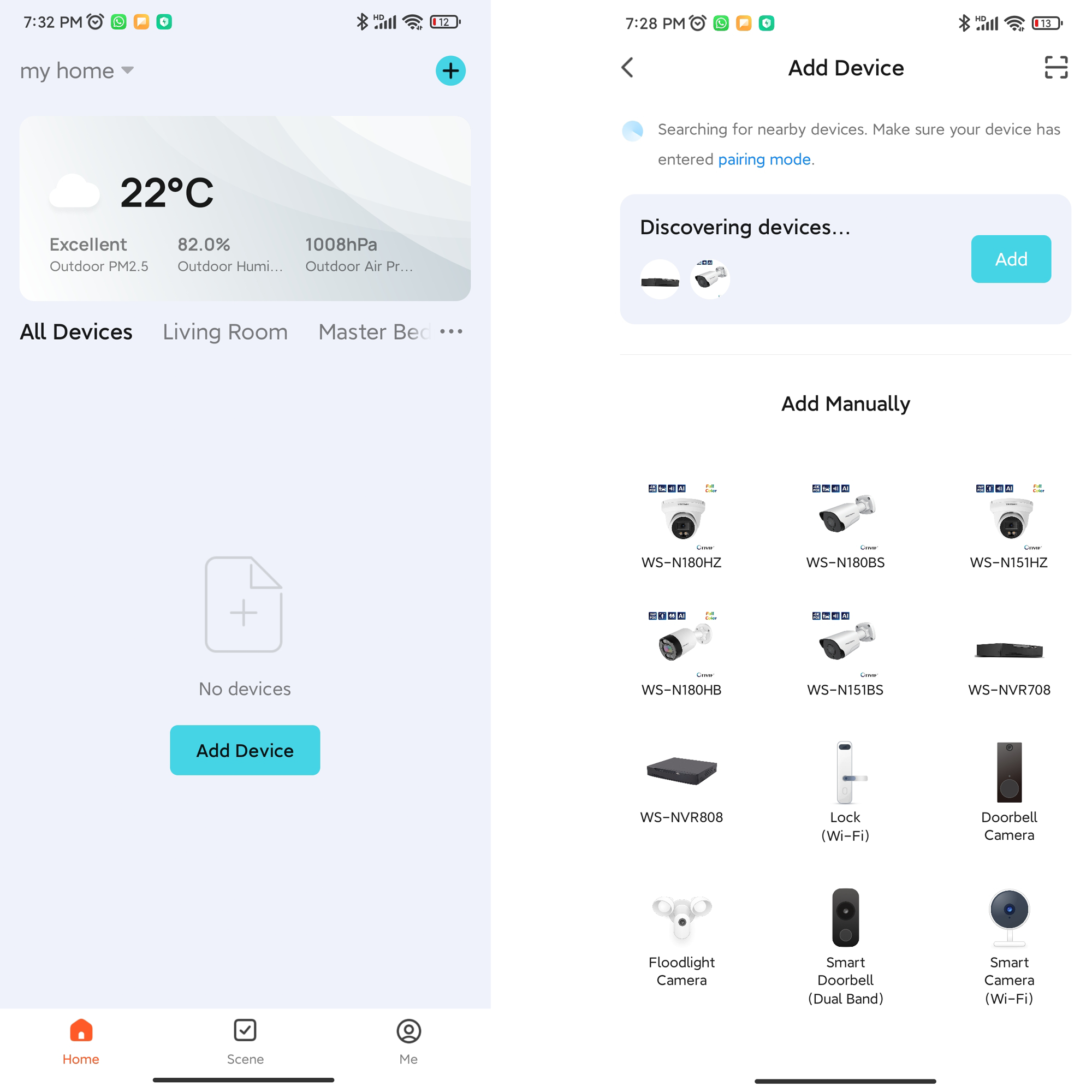The height and width of the screenshot is (1092, 1092).
Task: Go back using the left arrow icon
Action: [627, 67]
